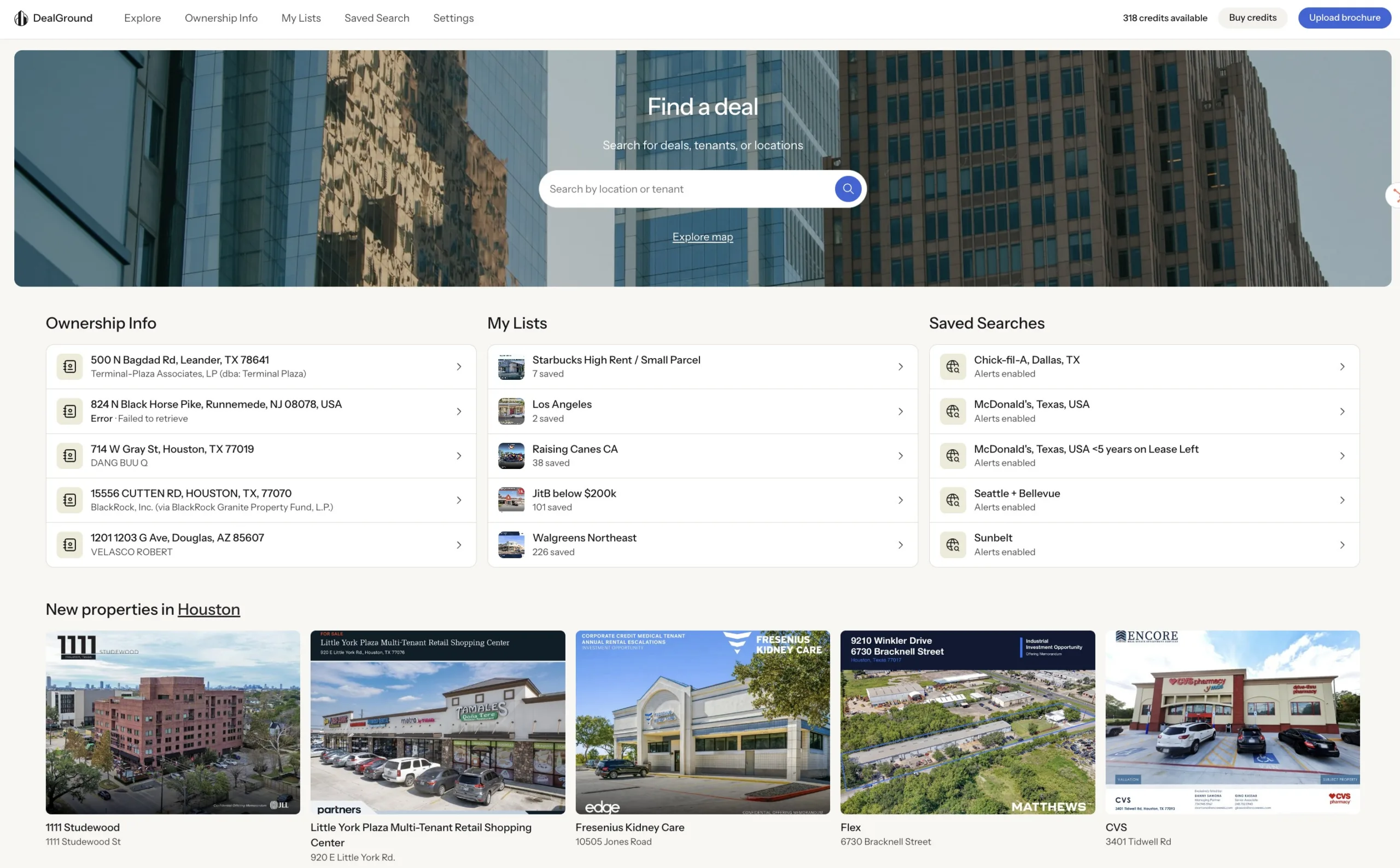Click the Houston link in New properties
Image resolution: width=1400 pixels, height=868 pixels.
[x=208, y=609]
